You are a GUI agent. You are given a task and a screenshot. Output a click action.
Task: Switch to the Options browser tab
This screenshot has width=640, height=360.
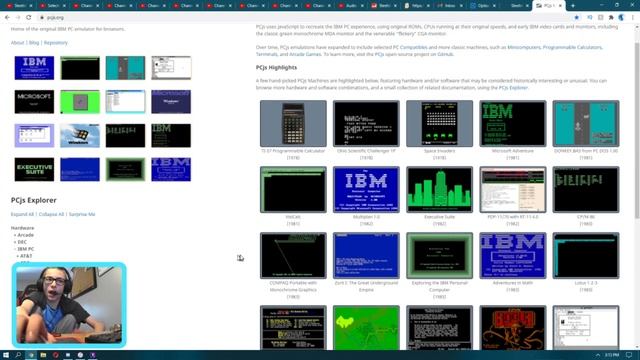click(483, 6)
